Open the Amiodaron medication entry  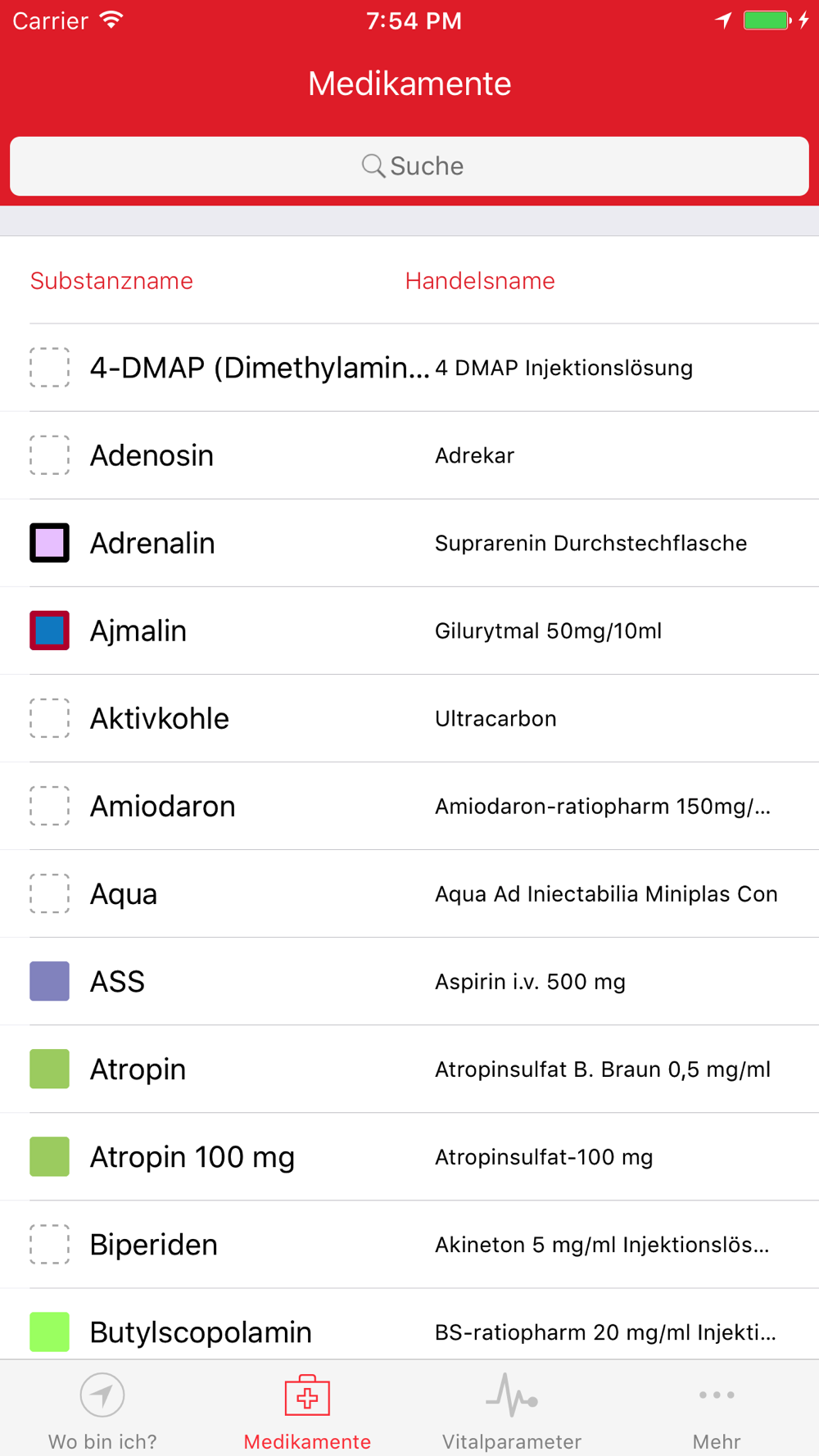pos(409,806)
